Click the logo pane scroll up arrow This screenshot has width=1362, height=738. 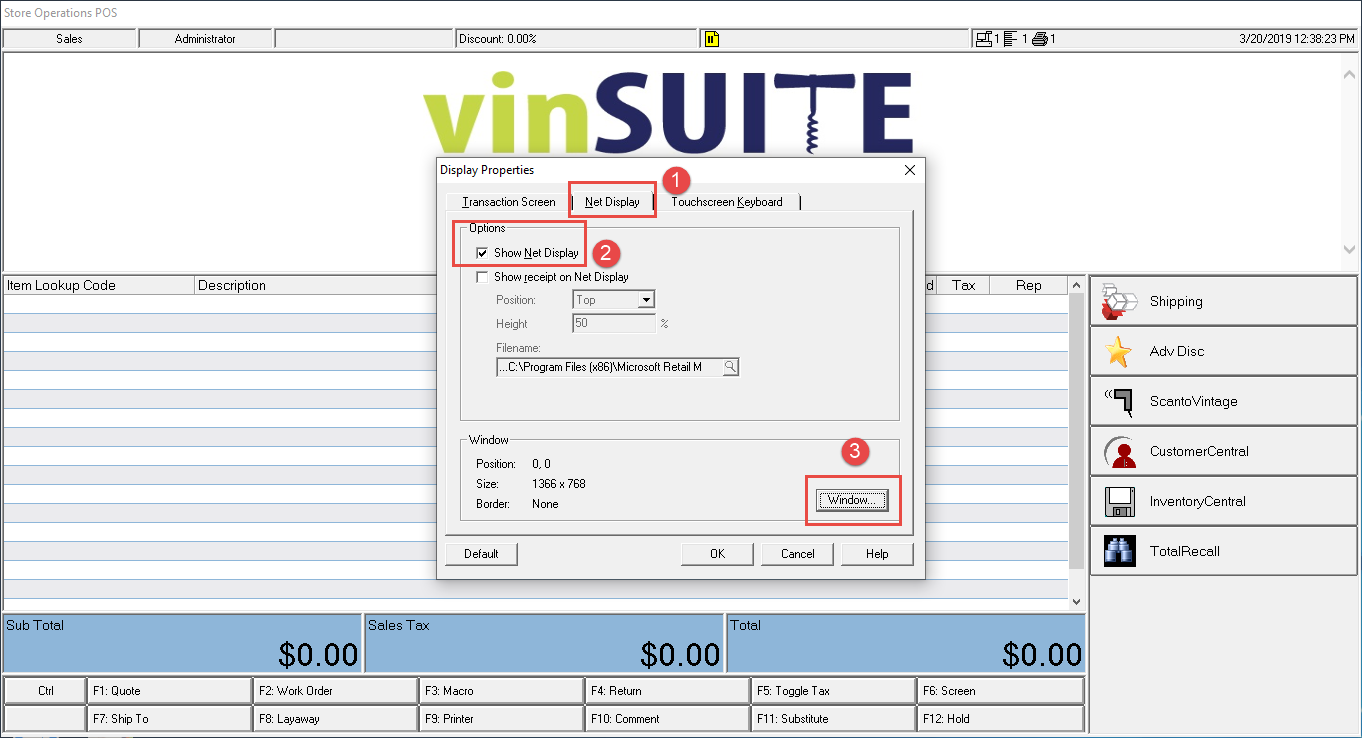pos(1349,75)
